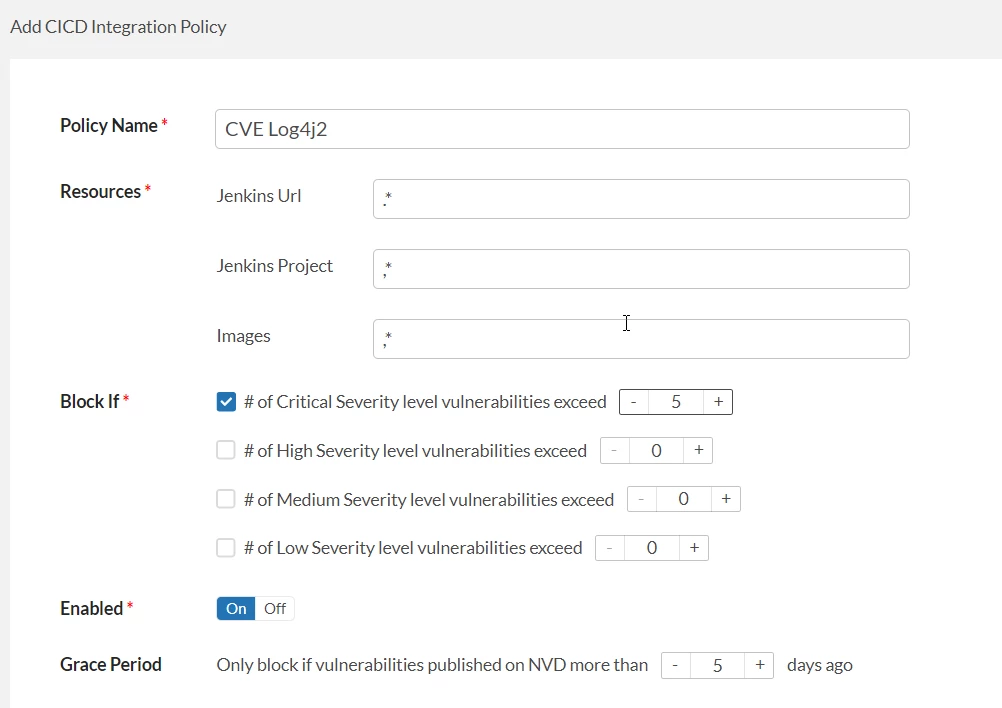
Task: Decrease the High Severity threshold with minus
Action: click(615, 450)
